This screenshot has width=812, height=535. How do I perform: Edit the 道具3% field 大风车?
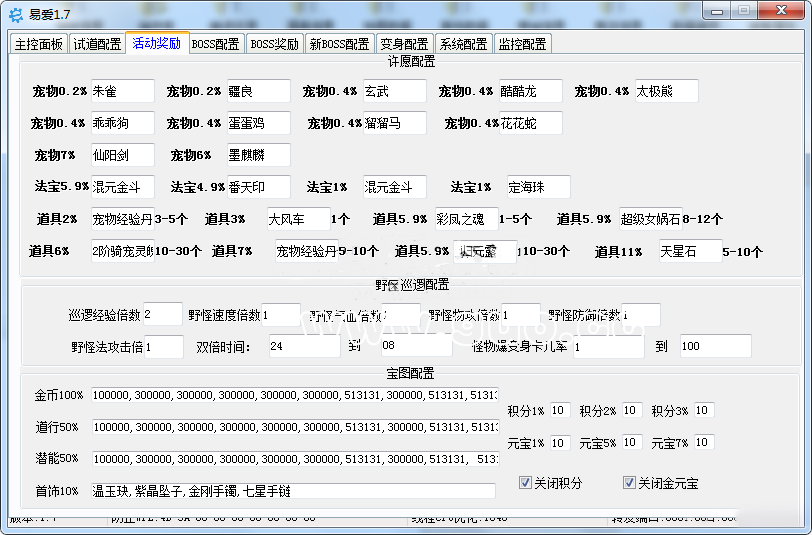pos(299,219)
